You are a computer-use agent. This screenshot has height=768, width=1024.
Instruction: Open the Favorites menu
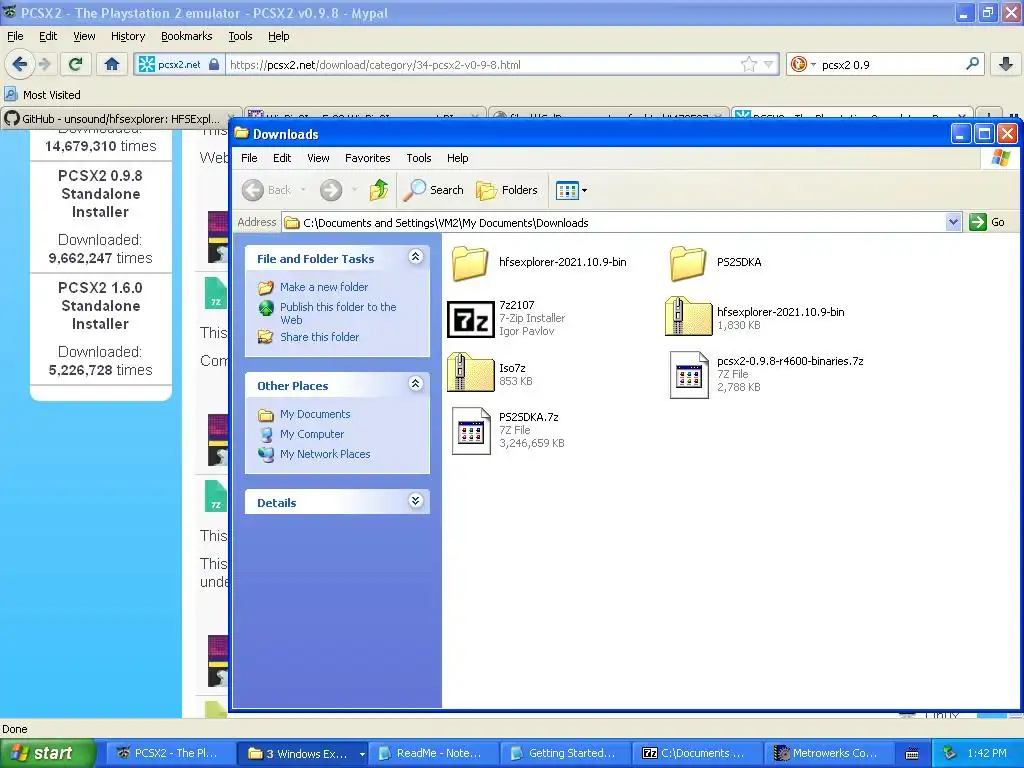coord(368,158)
